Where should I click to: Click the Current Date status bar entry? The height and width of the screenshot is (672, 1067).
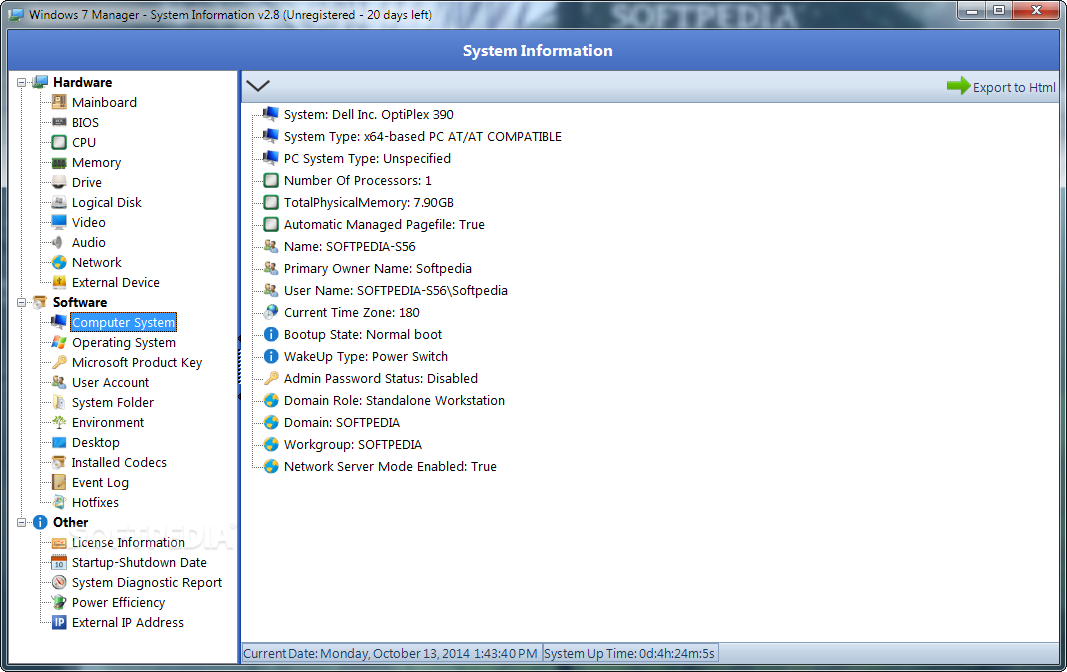click(x=392, y=654)
